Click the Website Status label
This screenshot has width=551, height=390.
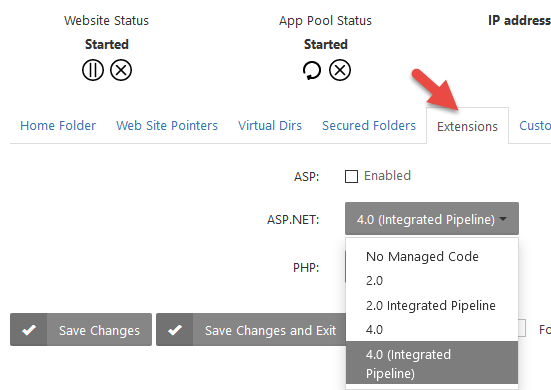tap(106, 21)
